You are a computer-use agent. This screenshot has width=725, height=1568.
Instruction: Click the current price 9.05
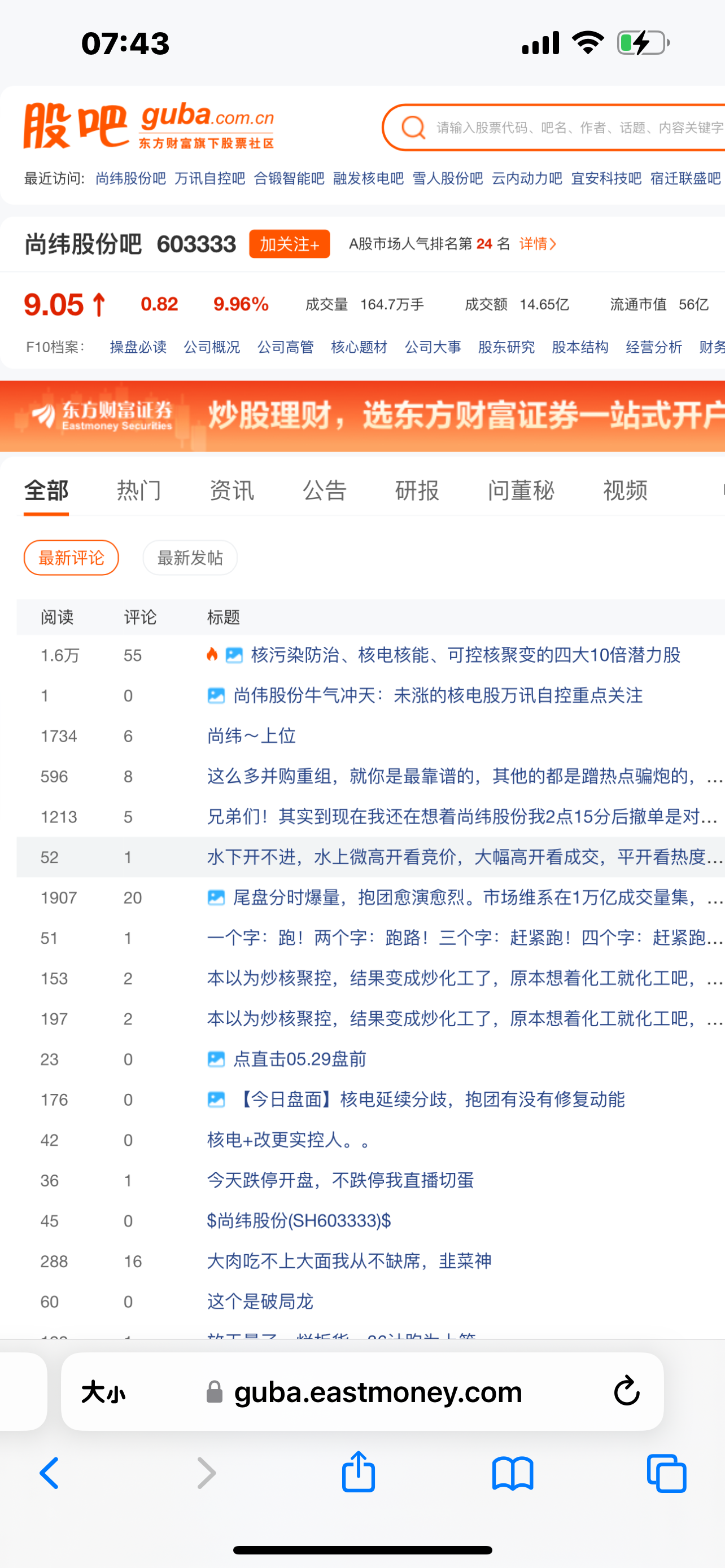(54, 304)
